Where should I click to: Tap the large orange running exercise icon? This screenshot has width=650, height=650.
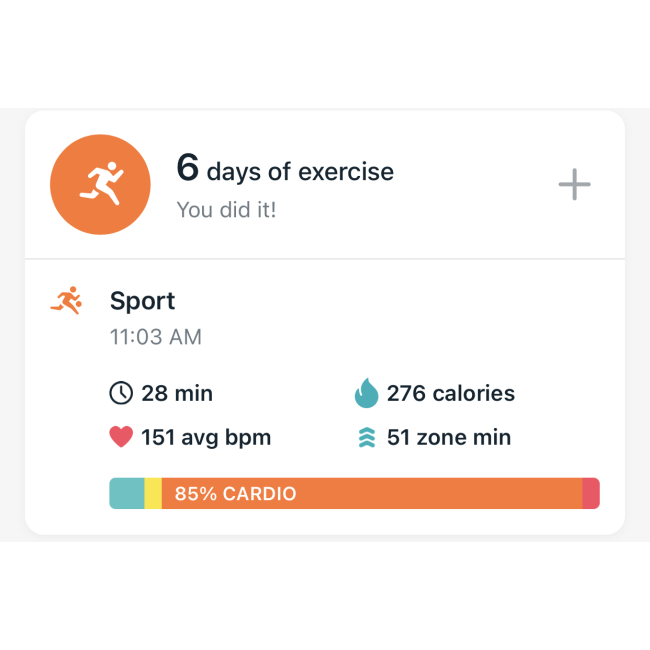(x=100, y=185)
